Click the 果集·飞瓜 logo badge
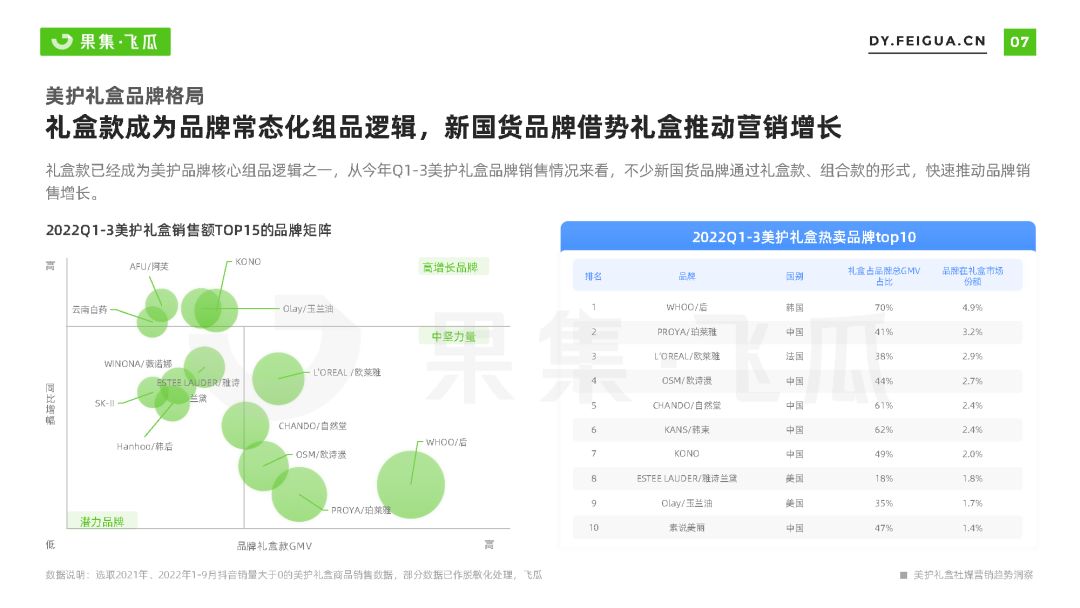1080x608 pixels. [105, 42]
